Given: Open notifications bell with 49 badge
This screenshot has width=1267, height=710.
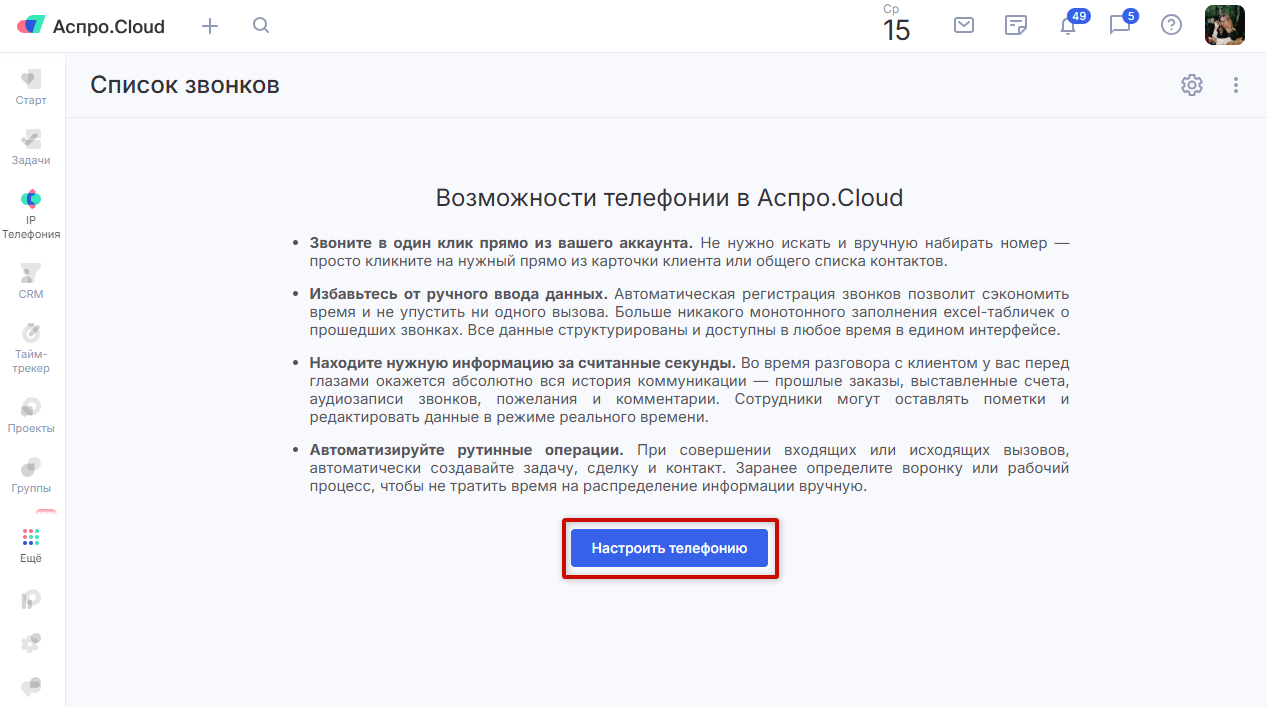Looking at the screenshot, I should click(1070, 24).
